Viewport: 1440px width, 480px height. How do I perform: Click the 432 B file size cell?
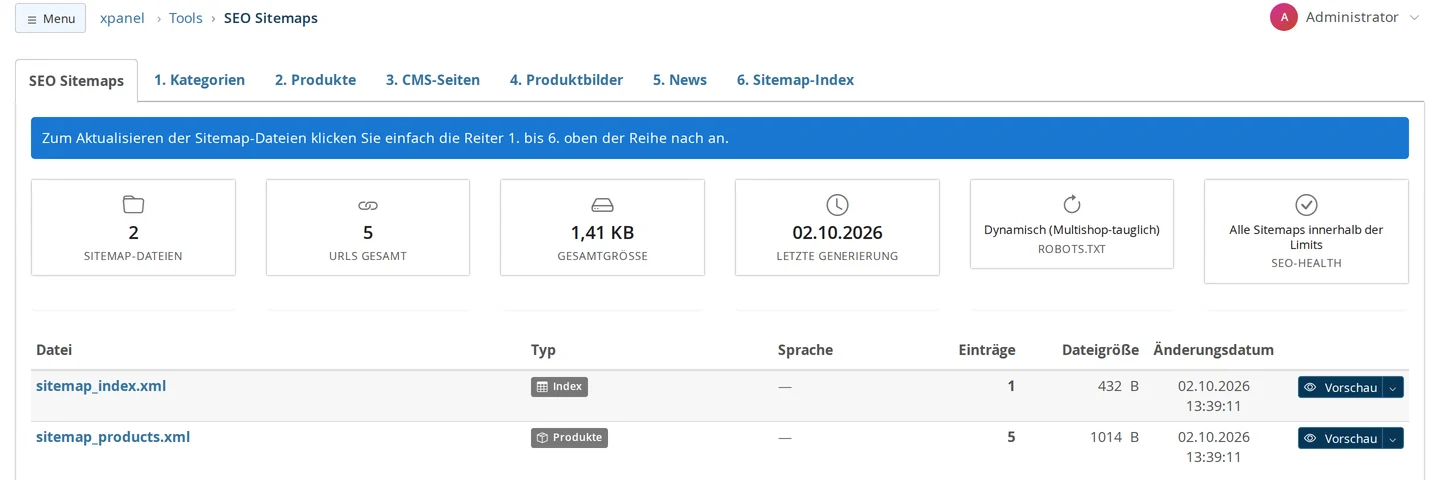click(x=1118, y=386)
